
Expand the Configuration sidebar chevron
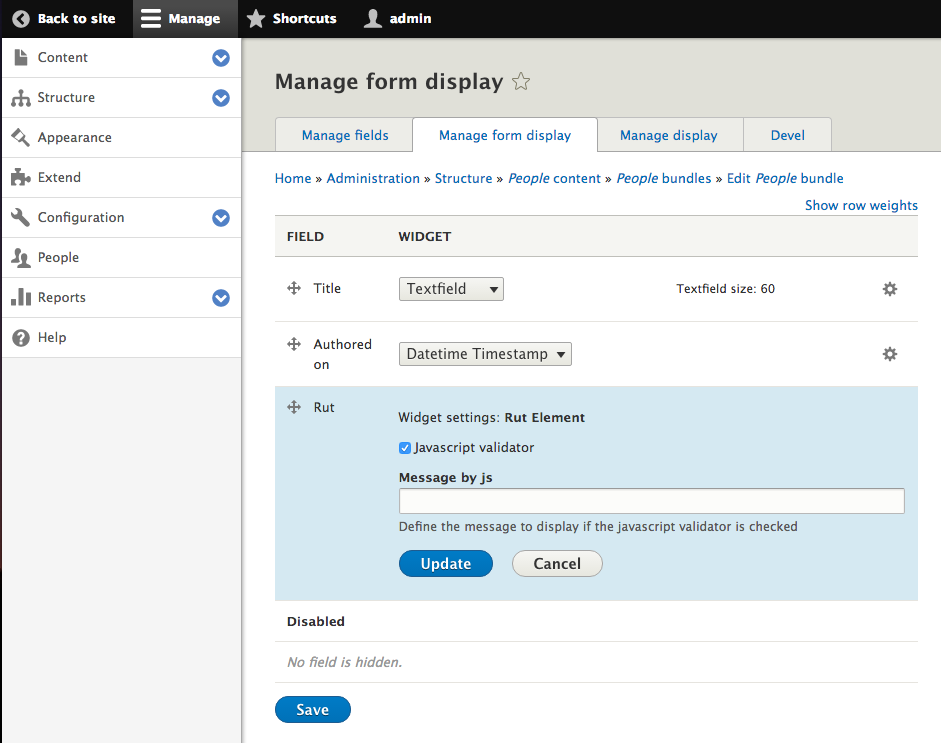point(220,218)
